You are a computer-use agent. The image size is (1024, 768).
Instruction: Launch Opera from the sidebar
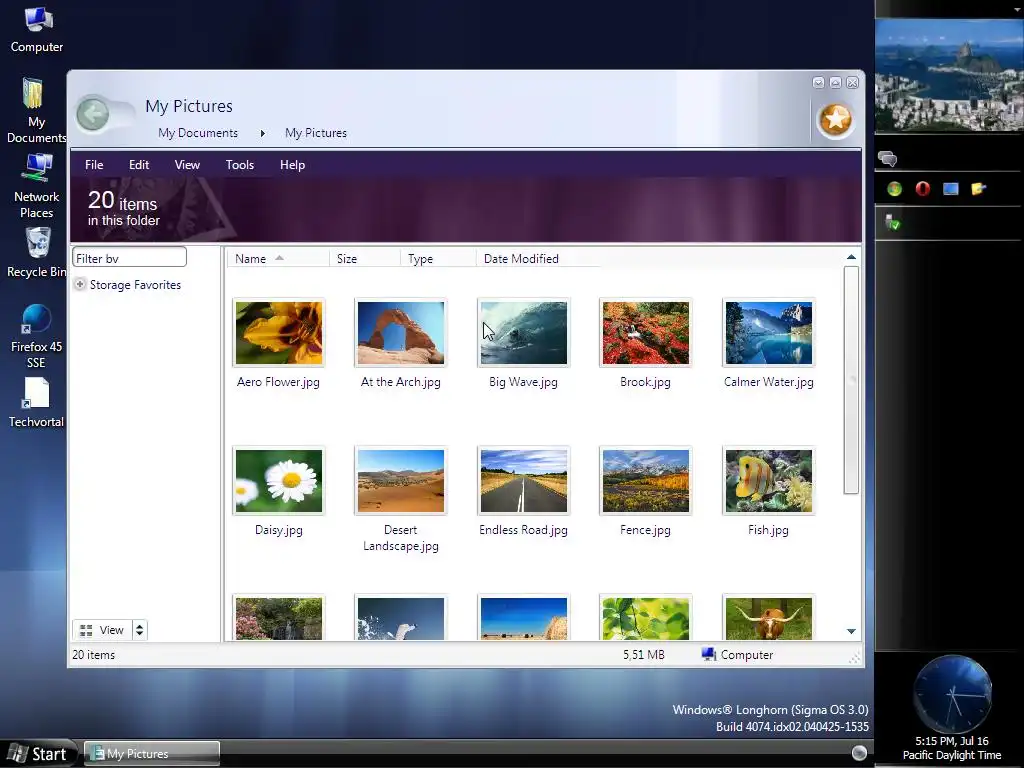coord(923,189)
